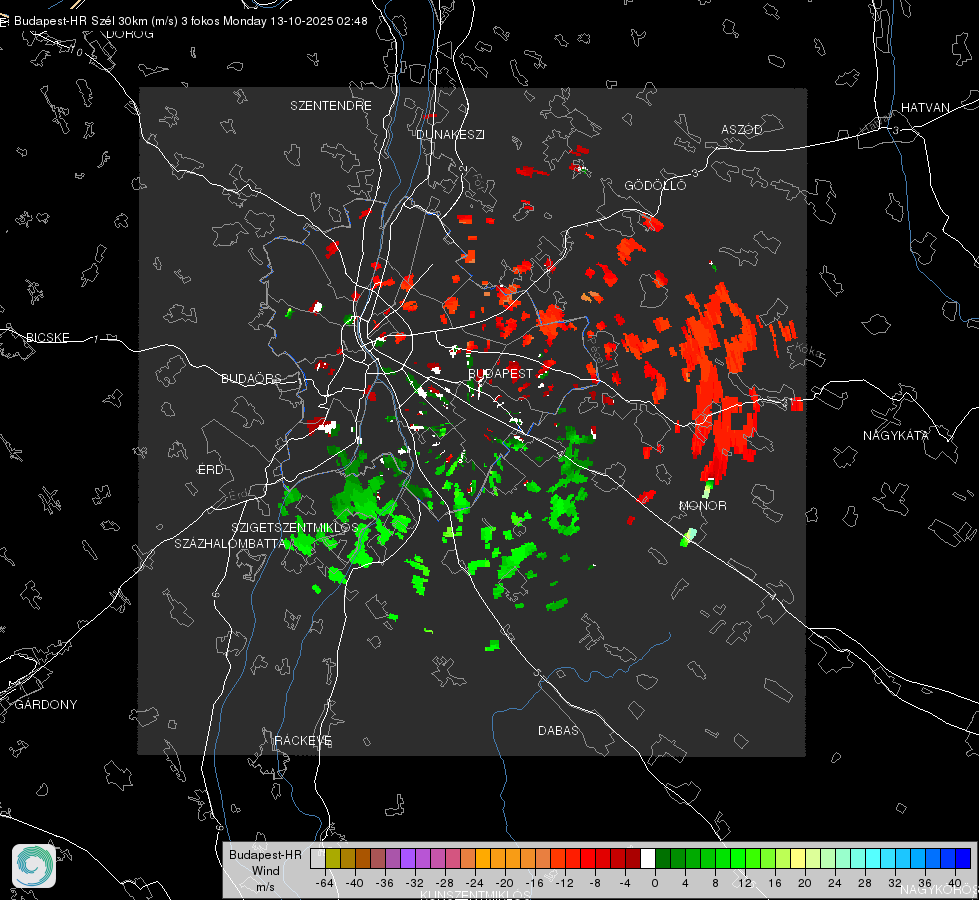This screenshot has height=900, width=979.
Task: Click the radar title text with date 13-10-2025 02:48
Action: click(x=190, y=21)
